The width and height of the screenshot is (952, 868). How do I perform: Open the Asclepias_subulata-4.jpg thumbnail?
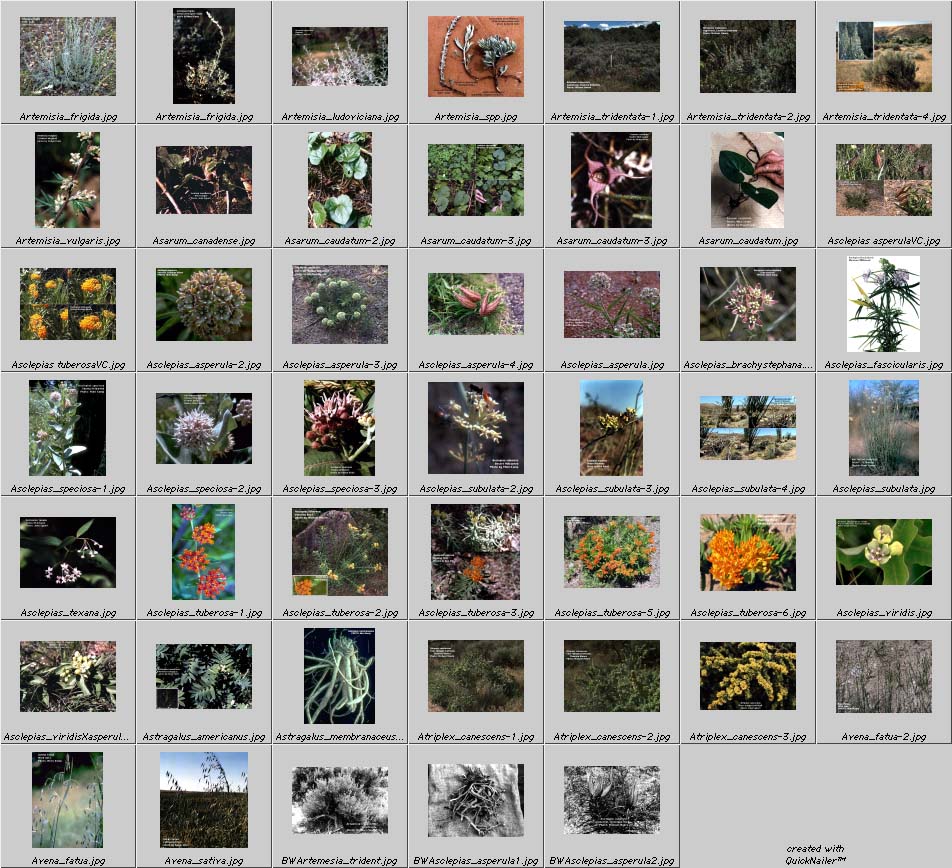[747, 428]
